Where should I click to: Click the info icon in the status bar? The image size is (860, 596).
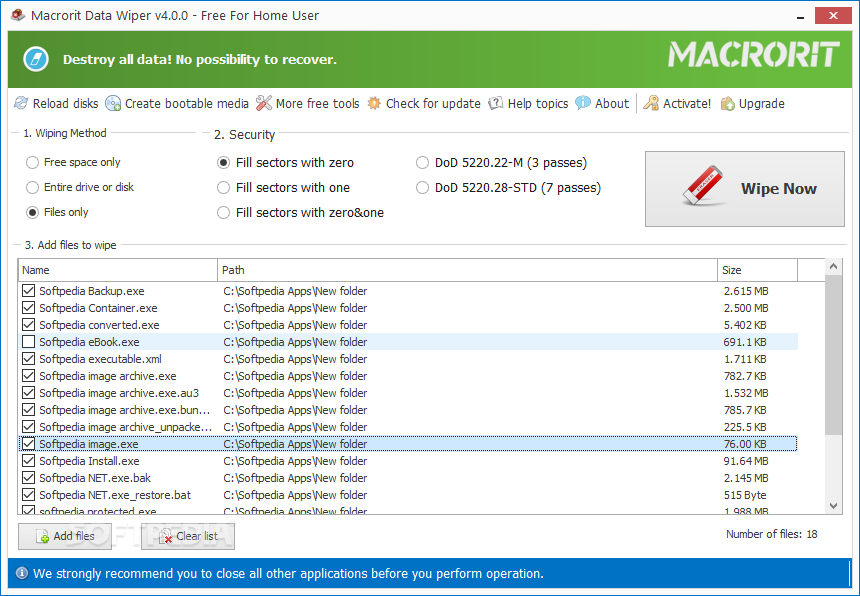tap(22, 574)
